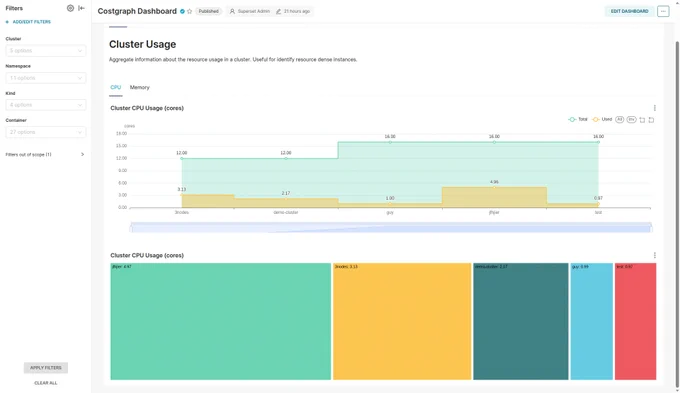Open the dashboard three-dot actions menu
Image resolution: width=680 pixels, height=393 pixels.
tap(663, 11)
